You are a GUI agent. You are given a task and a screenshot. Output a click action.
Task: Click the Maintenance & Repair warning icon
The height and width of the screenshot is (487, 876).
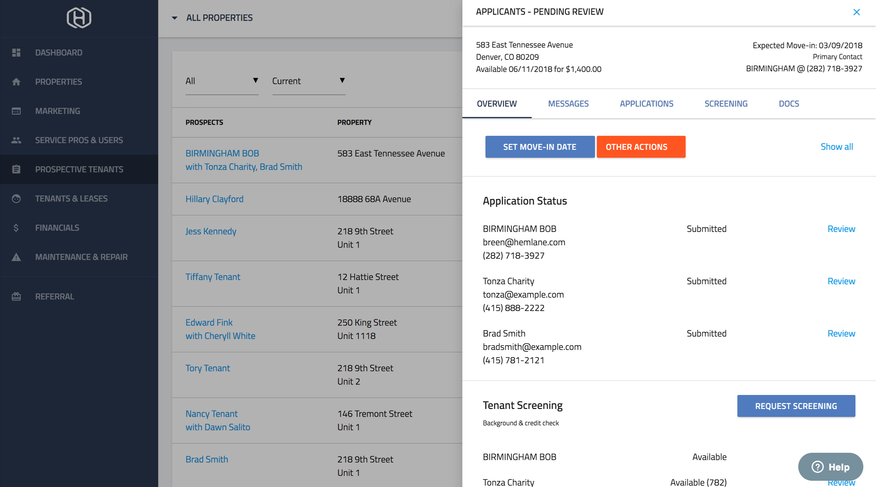pos(16,257)
